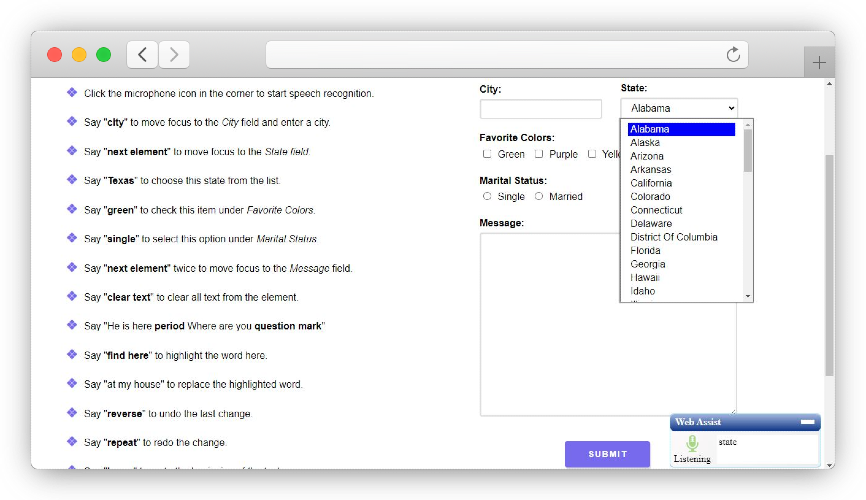Click the page vertical scrollbar thumb
Image resolution: width=866 pixels, height=500 pixels.
click(829, 265)
